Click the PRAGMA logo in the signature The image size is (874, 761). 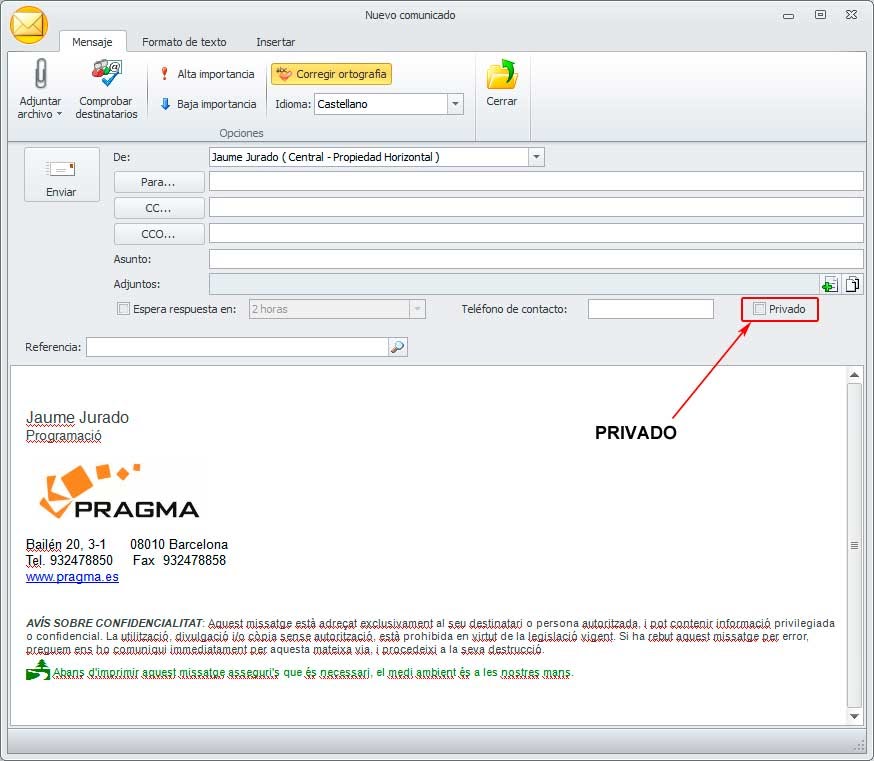click(x=119, y=492)
